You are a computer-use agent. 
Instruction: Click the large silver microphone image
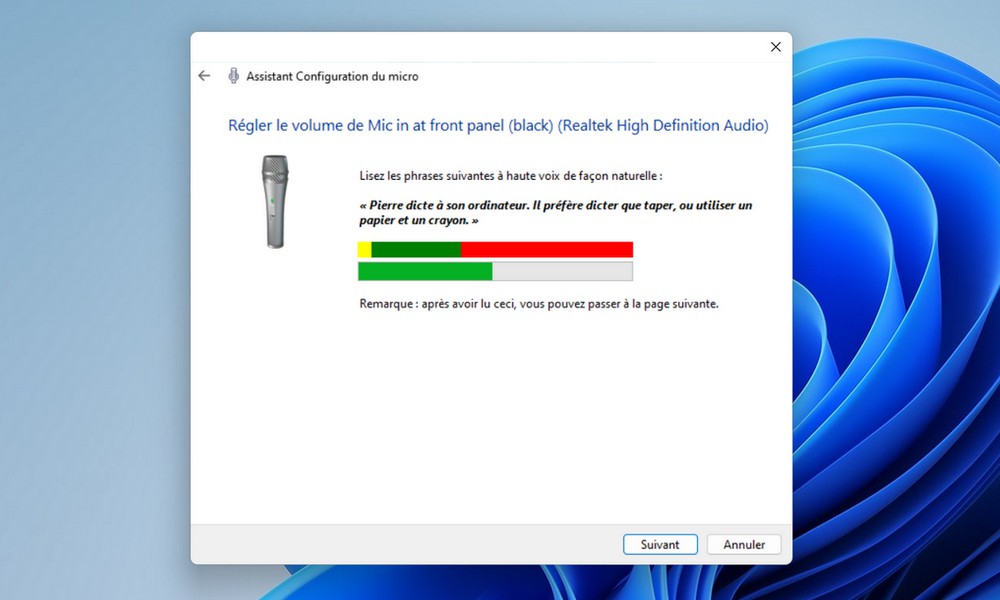pyautogui.click(x=275, y=201)
